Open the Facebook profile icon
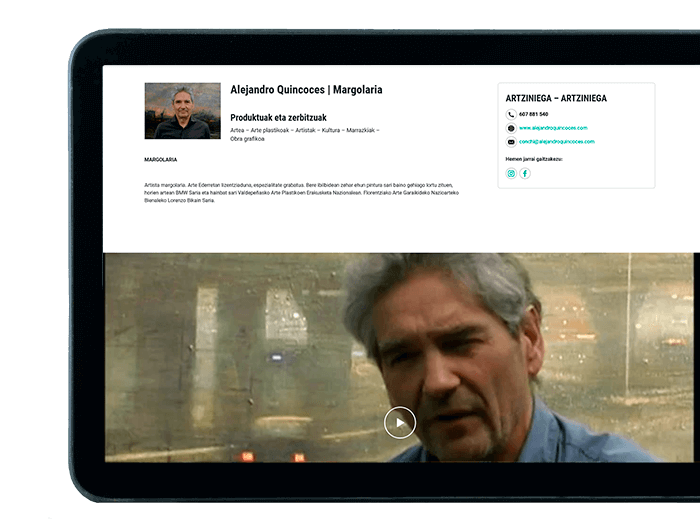The width and height of the screenshot is (700, 530). tap(525, 173)
